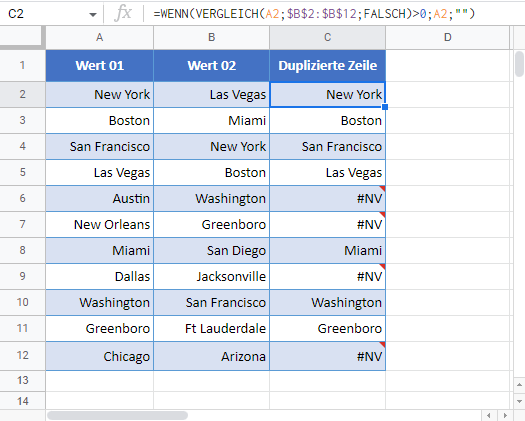This screenshot has width=525, height=421.
Task: Click cell A12 with 'Chicago'
Action: click(x=99, y=356)
